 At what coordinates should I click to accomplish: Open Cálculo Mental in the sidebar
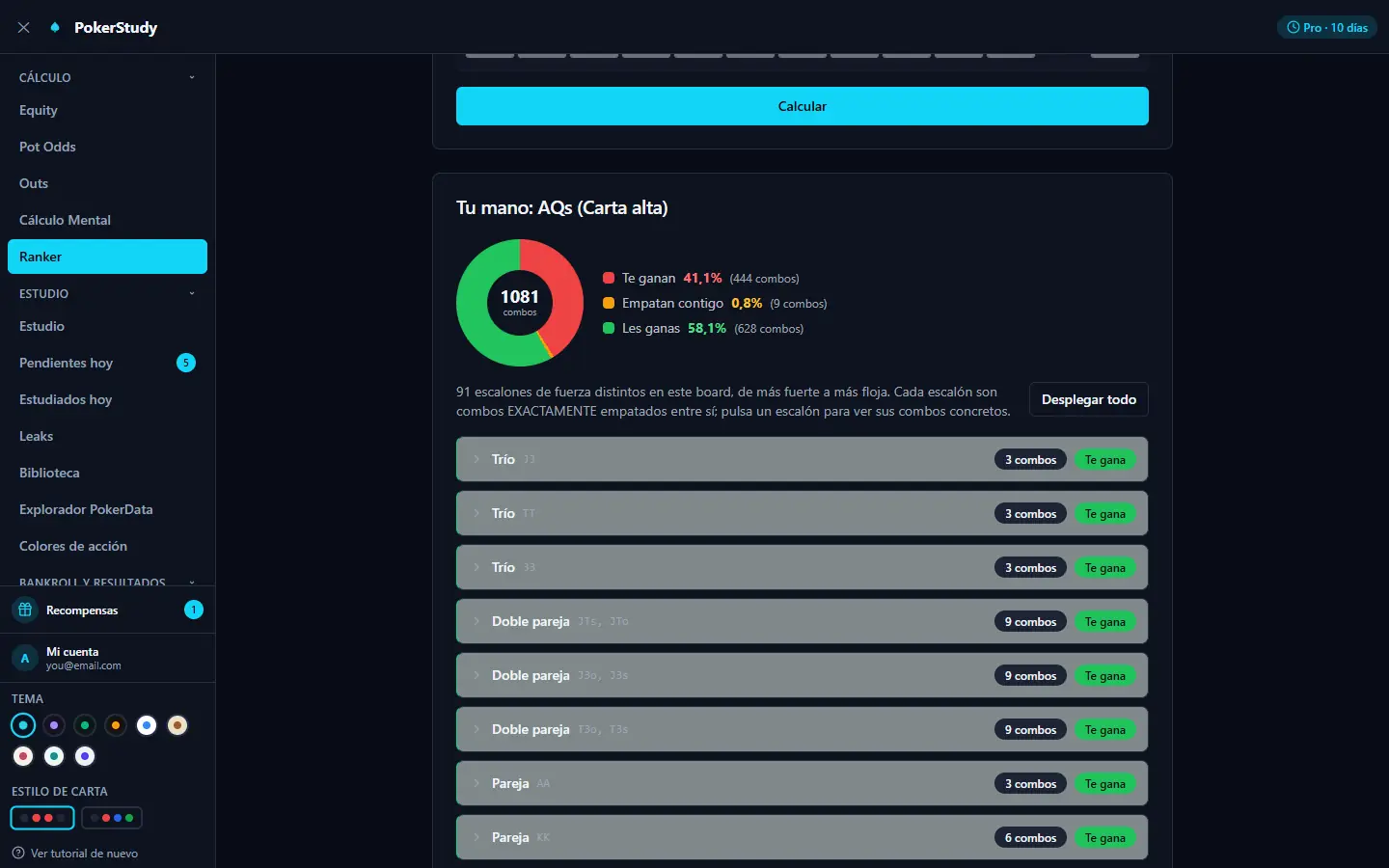pos(107,220)
